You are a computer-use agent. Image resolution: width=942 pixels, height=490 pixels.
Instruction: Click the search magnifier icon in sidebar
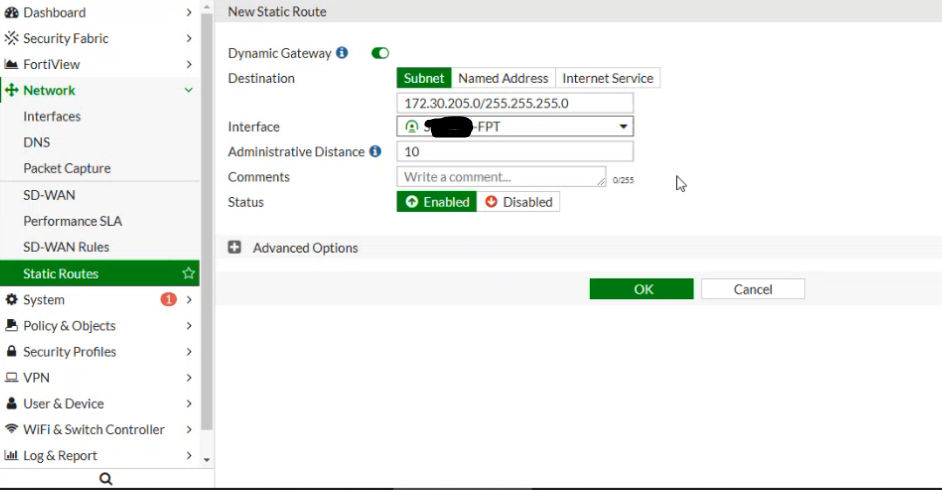pyautogui.click(x=106, y=479)
